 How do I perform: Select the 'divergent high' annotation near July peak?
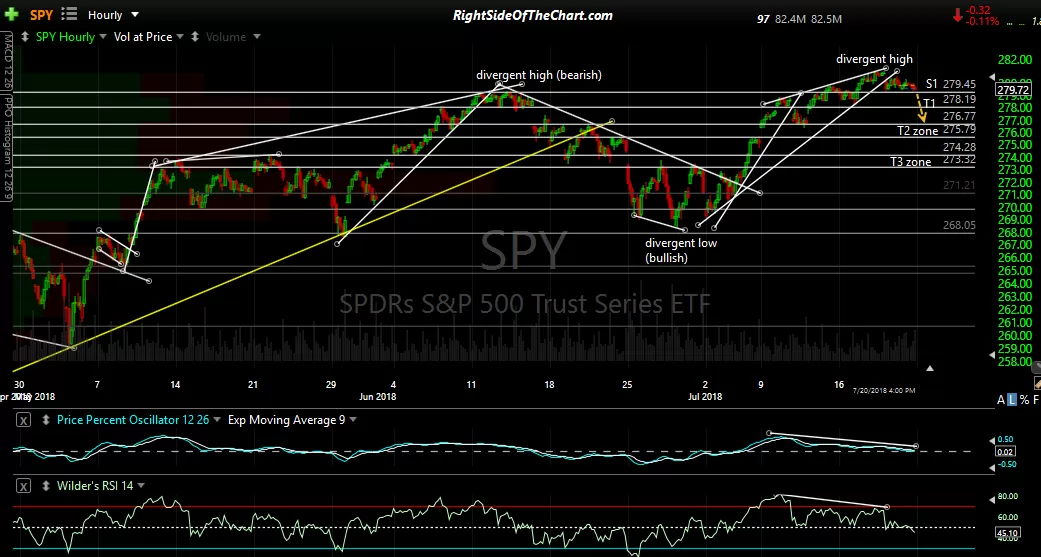(x=874, y=59)
